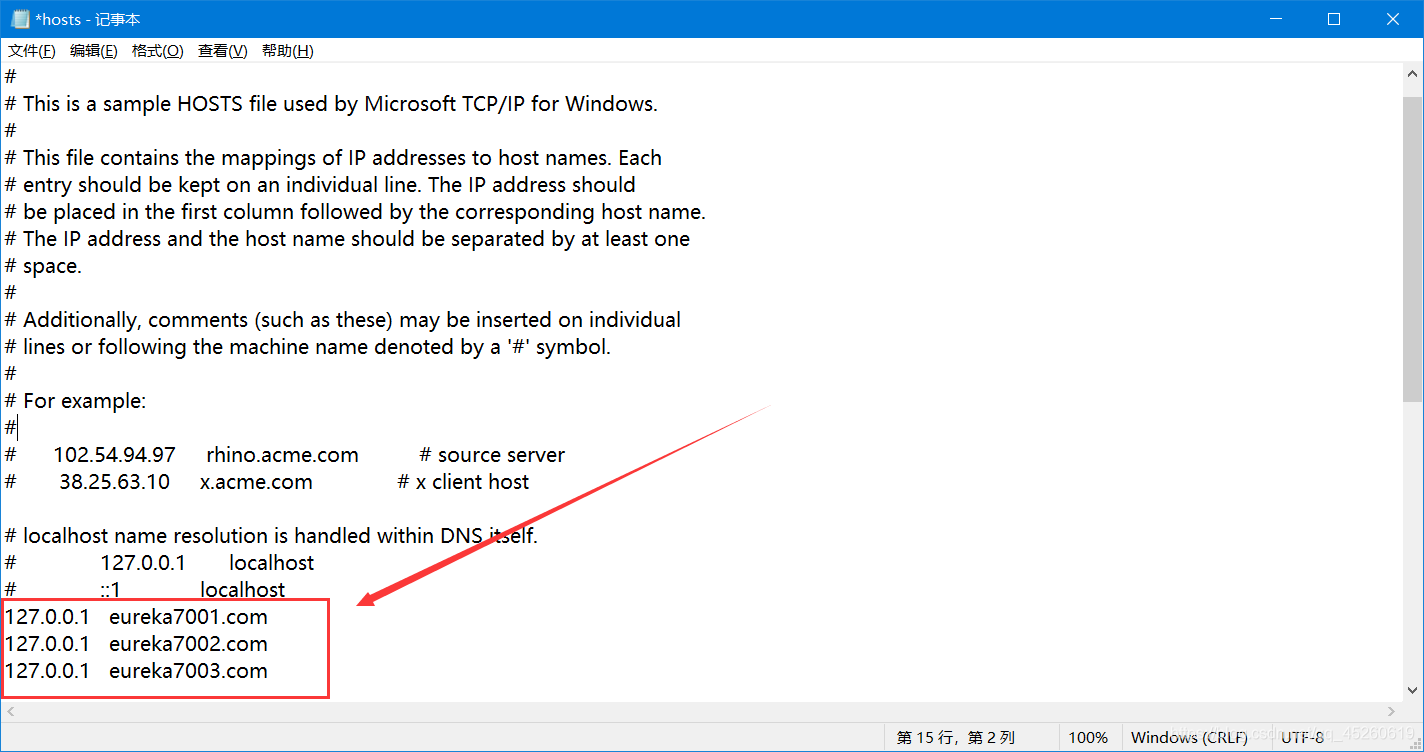Click the UTF-8 encoding status entry
The width and height of the screenshot is (1424, 752).
pos(1303,738)
